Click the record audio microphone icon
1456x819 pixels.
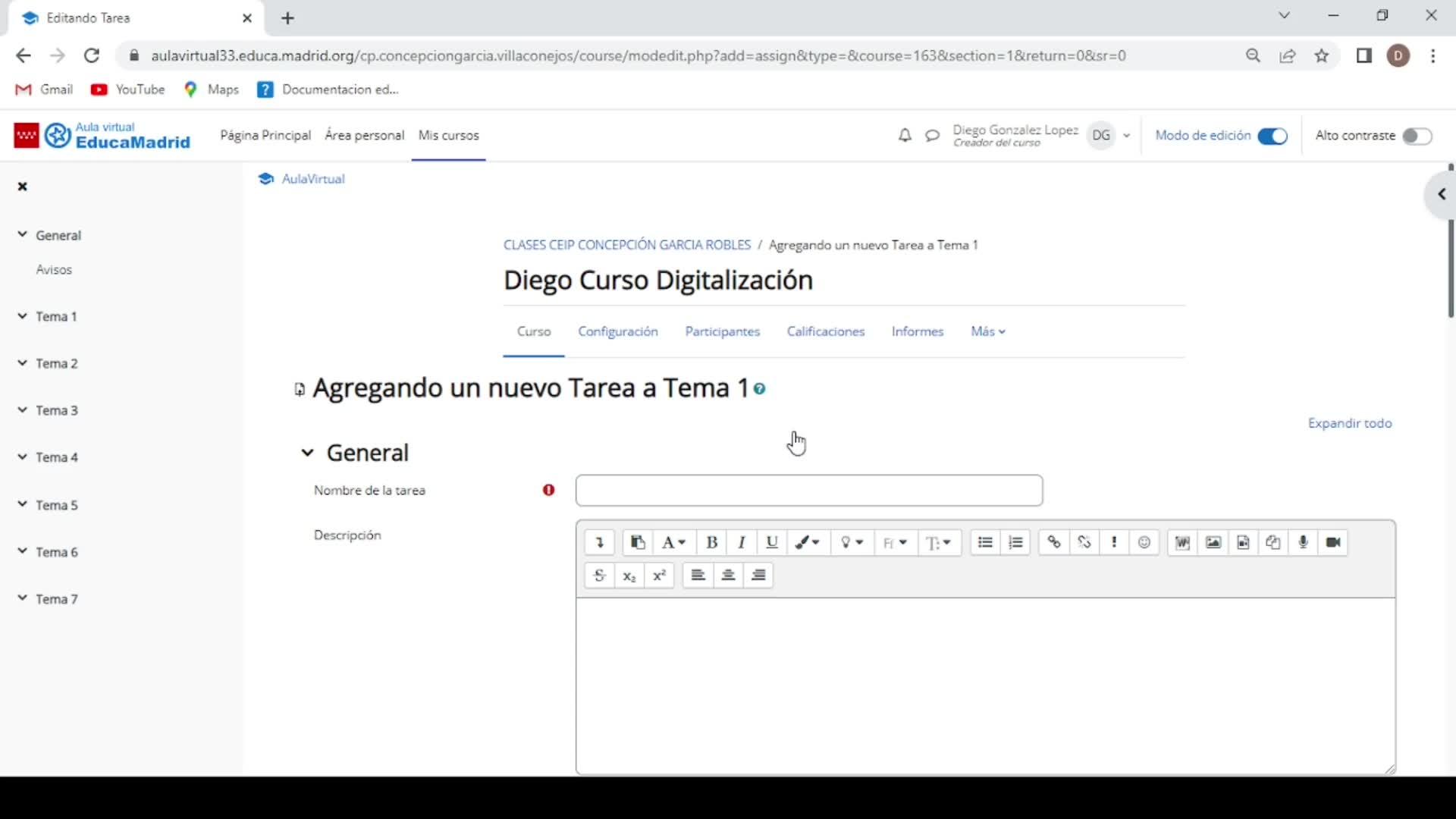pos(1303,542)
